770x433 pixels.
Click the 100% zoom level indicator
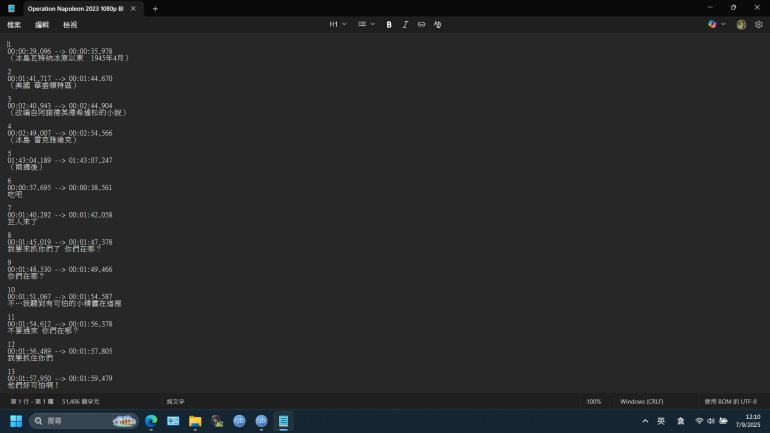pos(594,402)
